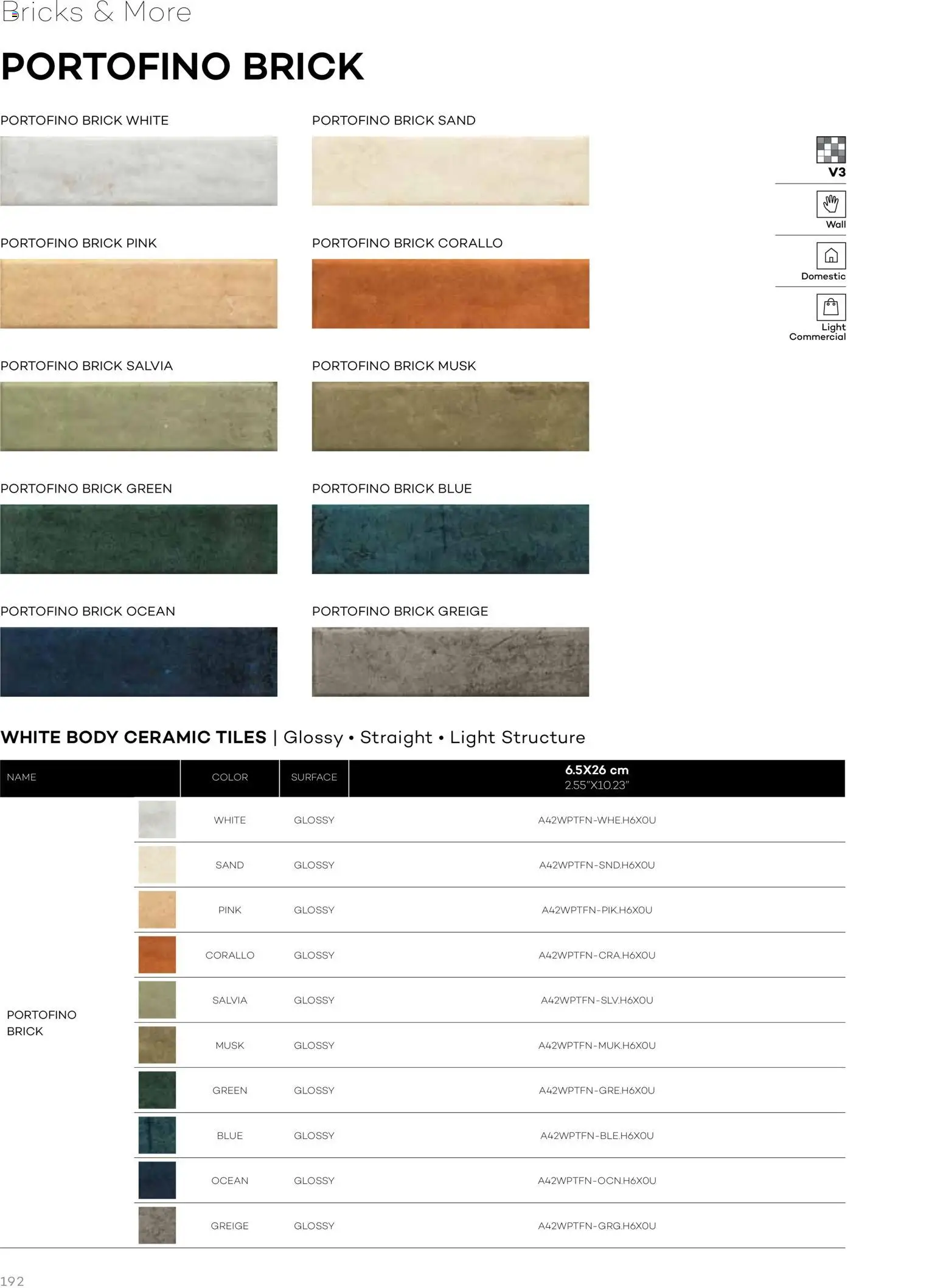The height and width of the screenshot is (1288, 943).
Task: Click the BLUE color name cell
Action: 230,1135
